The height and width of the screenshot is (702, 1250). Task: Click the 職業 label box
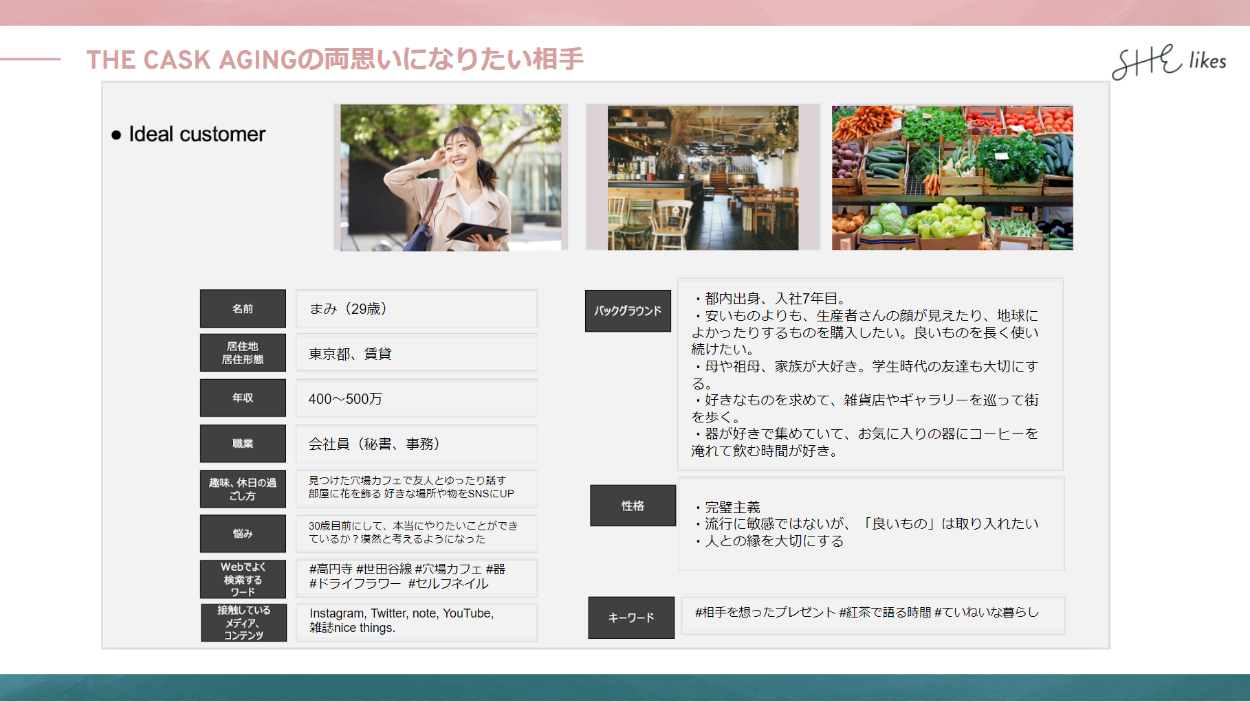point(243,443)
